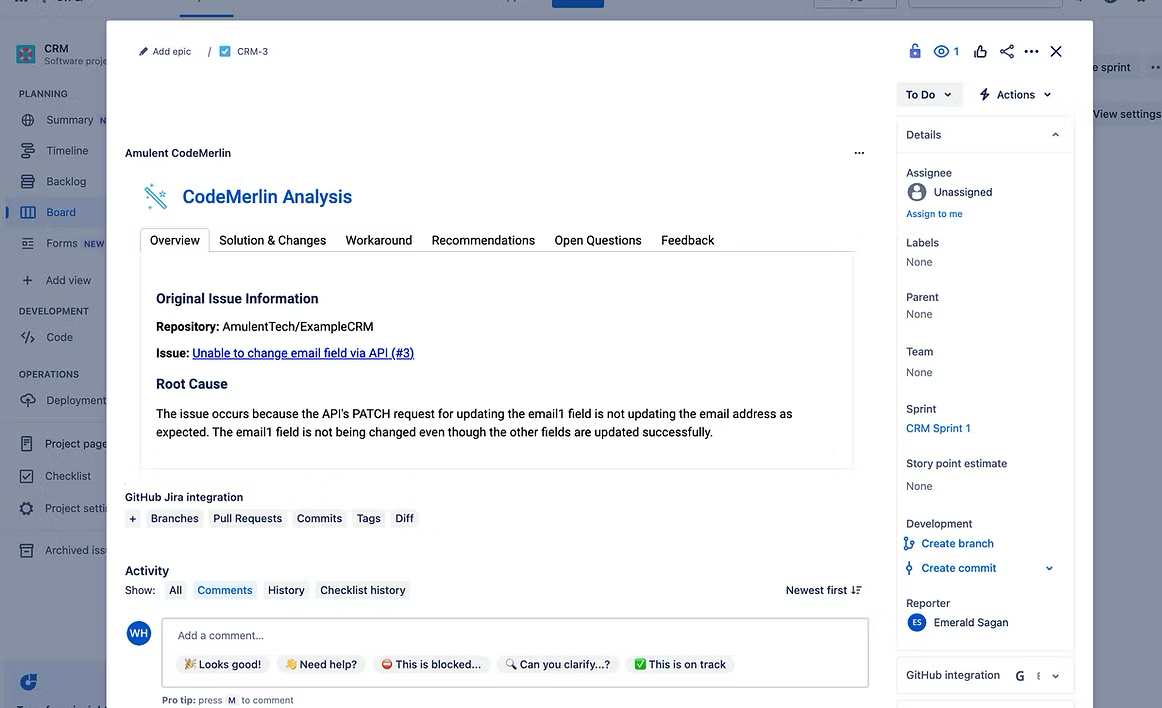Open the Unable to change email field link
This screenshot has height=708, width=1162.
[303, 354]
